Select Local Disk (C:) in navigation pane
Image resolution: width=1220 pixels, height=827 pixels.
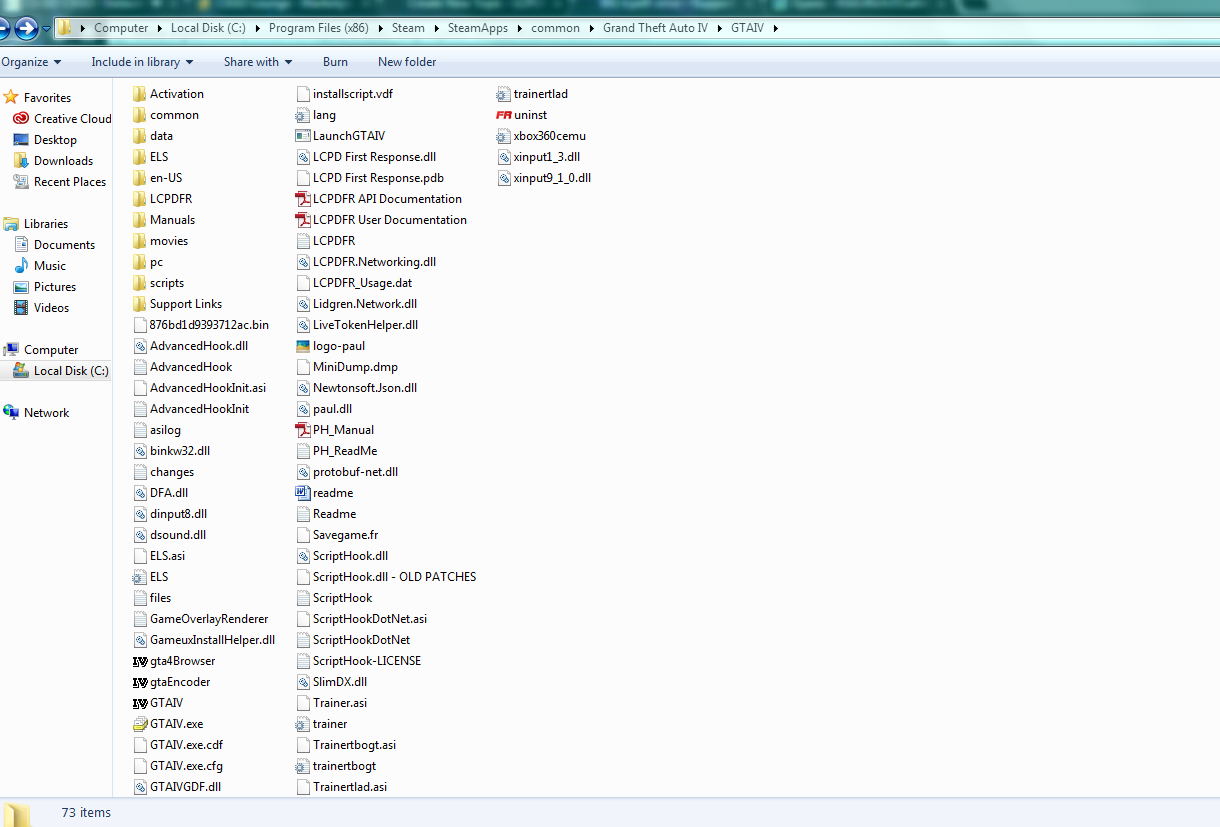(x=60, y=370)
